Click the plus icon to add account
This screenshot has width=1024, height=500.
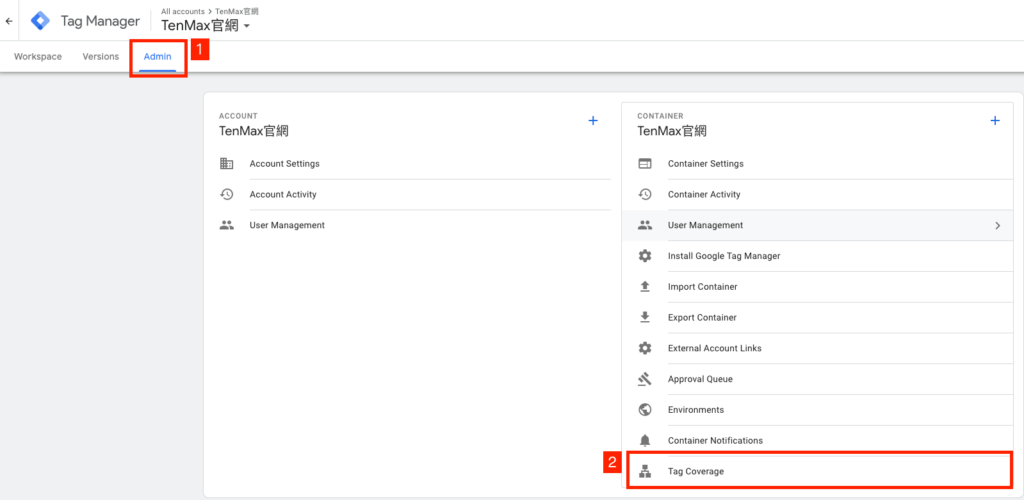point(593,121)
